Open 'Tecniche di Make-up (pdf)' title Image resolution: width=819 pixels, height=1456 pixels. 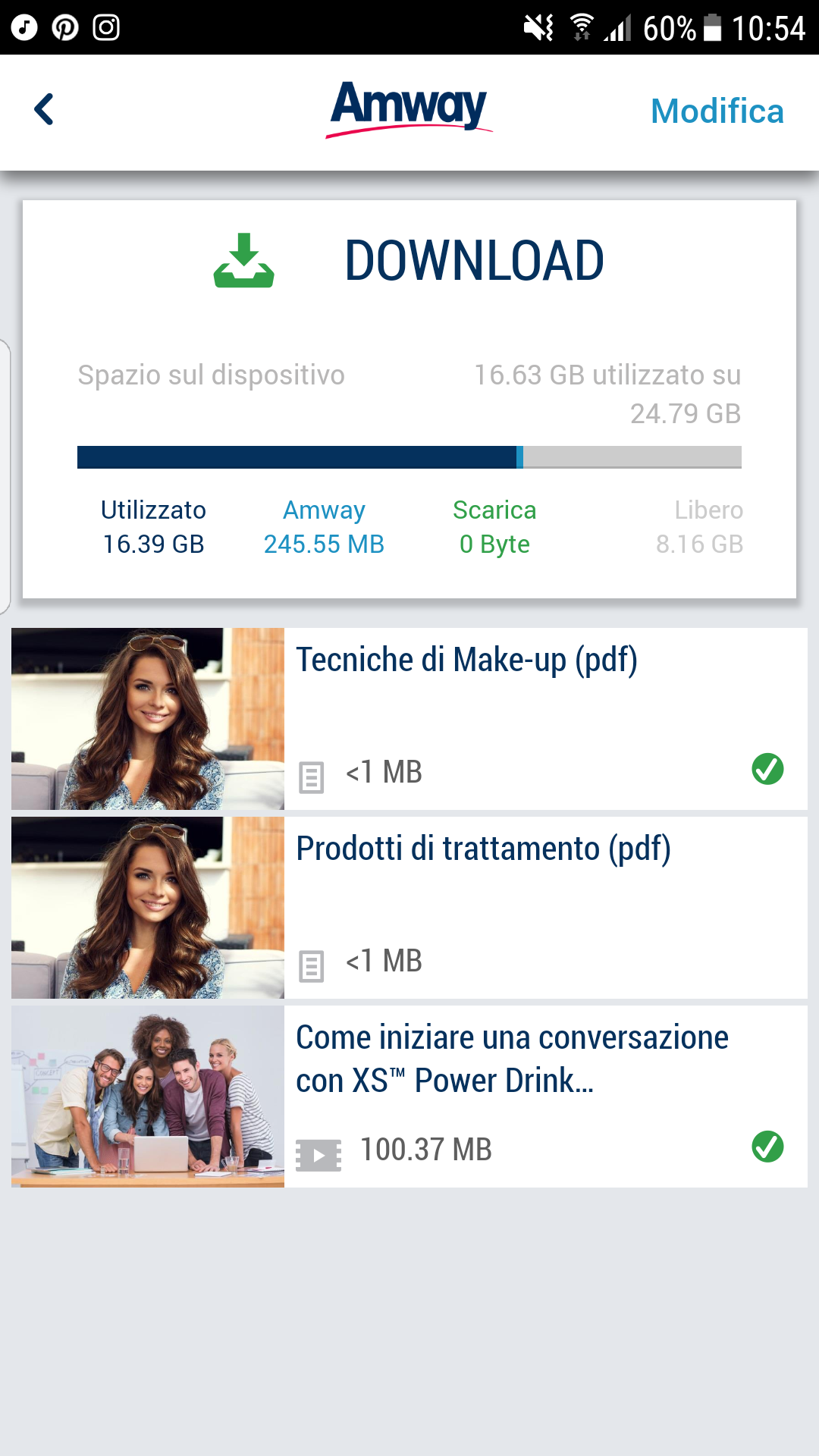466,660
